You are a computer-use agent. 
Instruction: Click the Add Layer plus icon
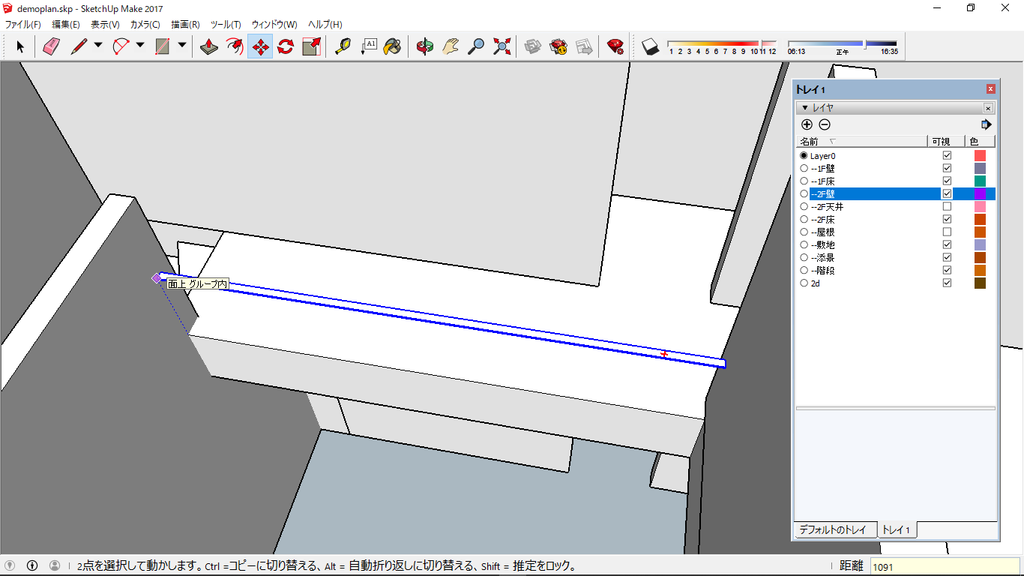point(807,125)
